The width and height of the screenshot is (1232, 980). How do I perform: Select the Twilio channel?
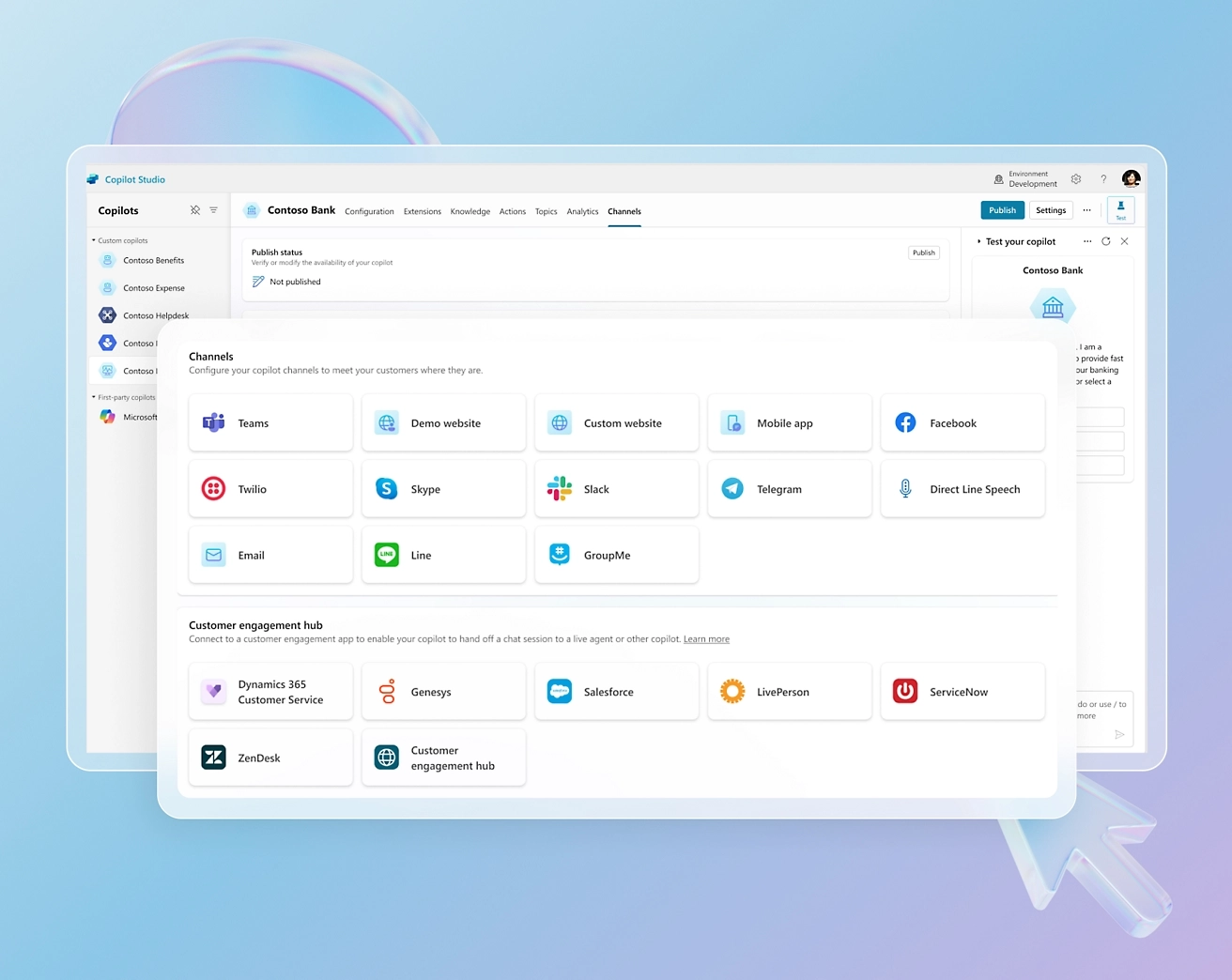[270, 489]
